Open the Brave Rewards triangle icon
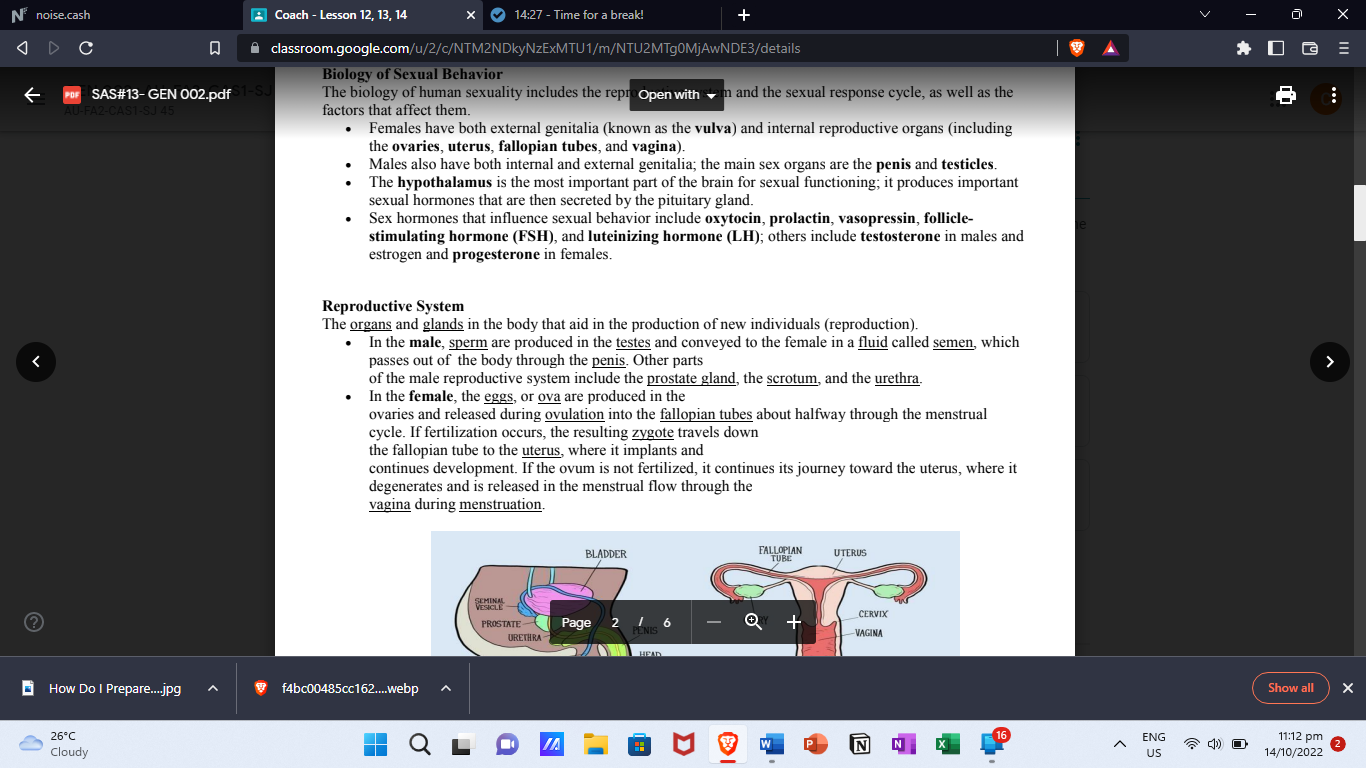 pos(1109,48)
